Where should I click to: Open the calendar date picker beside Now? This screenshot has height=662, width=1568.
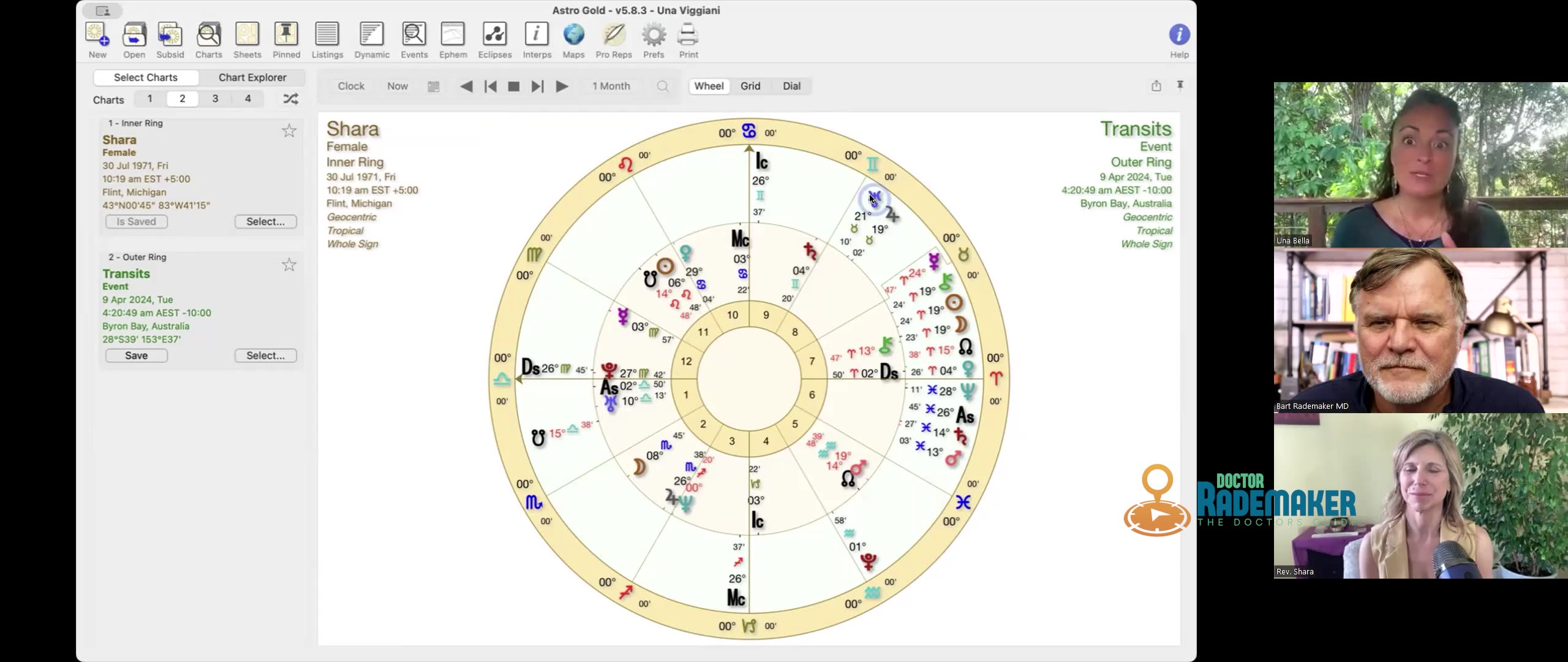[434, 86]
